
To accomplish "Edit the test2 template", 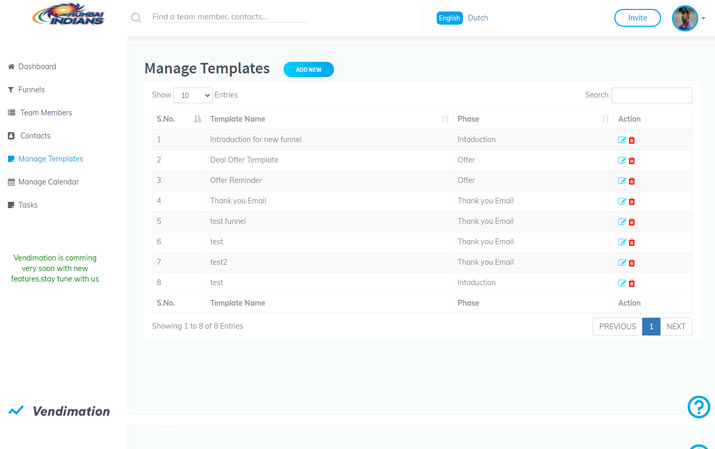I will 622,263.
